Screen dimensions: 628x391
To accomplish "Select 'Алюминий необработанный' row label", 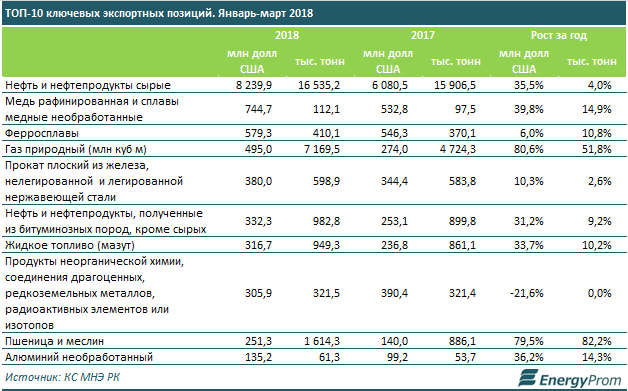I will 79,357.
